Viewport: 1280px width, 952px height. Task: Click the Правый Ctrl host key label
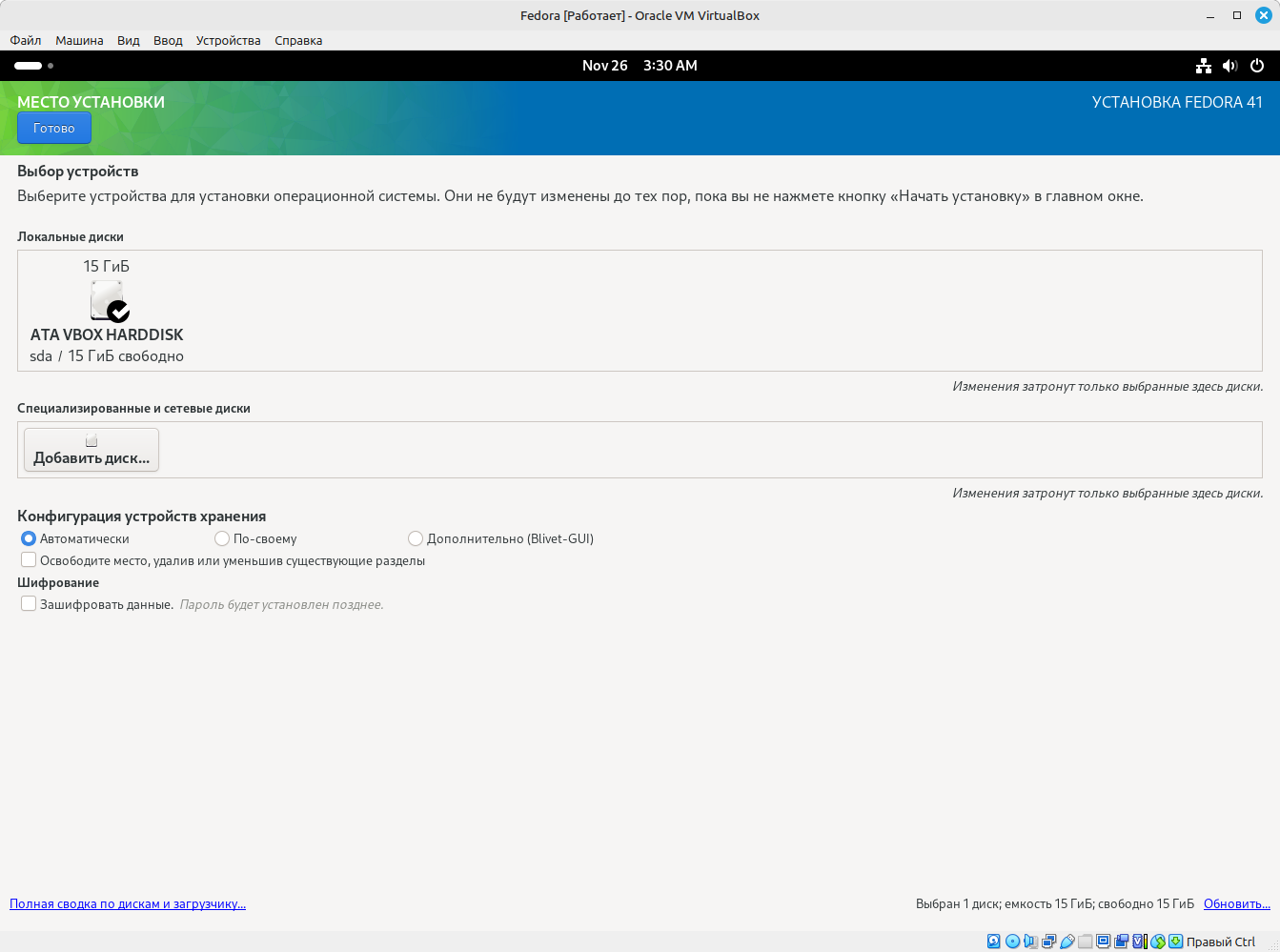tap(1221, 942)
